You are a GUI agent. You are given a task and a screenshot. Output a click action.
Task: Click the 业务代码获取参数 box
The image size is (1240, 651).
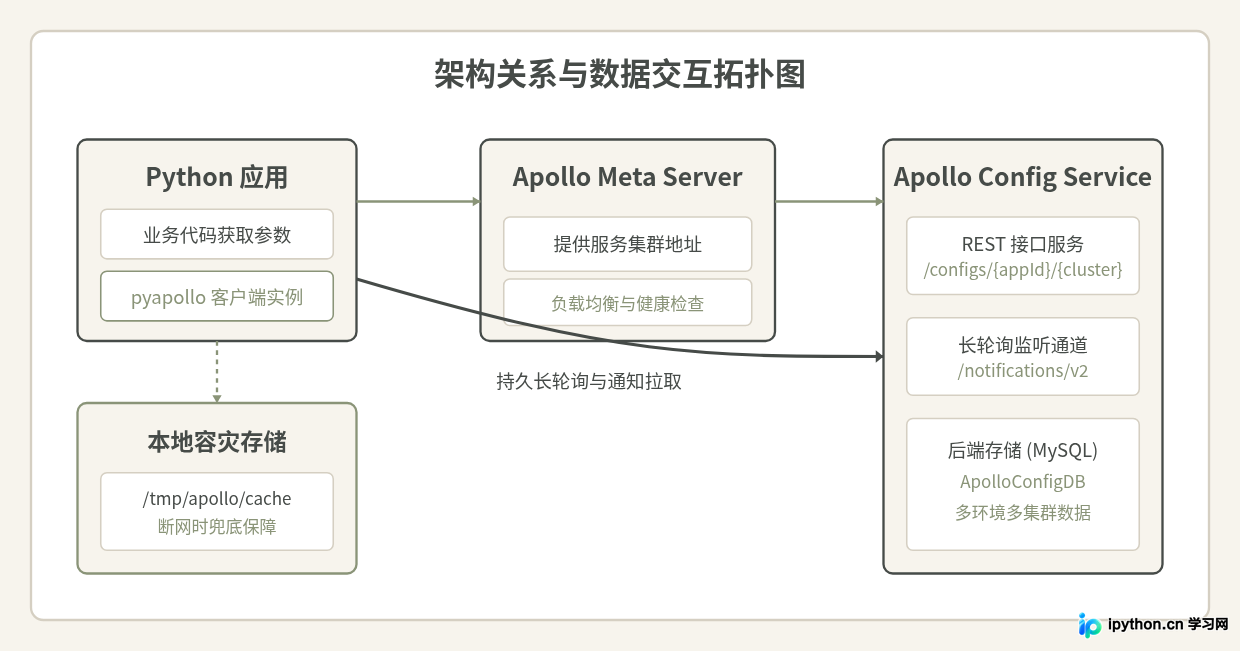click(x=217, y=234)
